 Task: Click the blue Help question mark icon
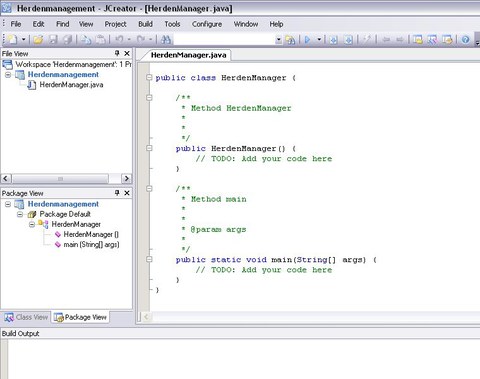(x=465, y=40)
